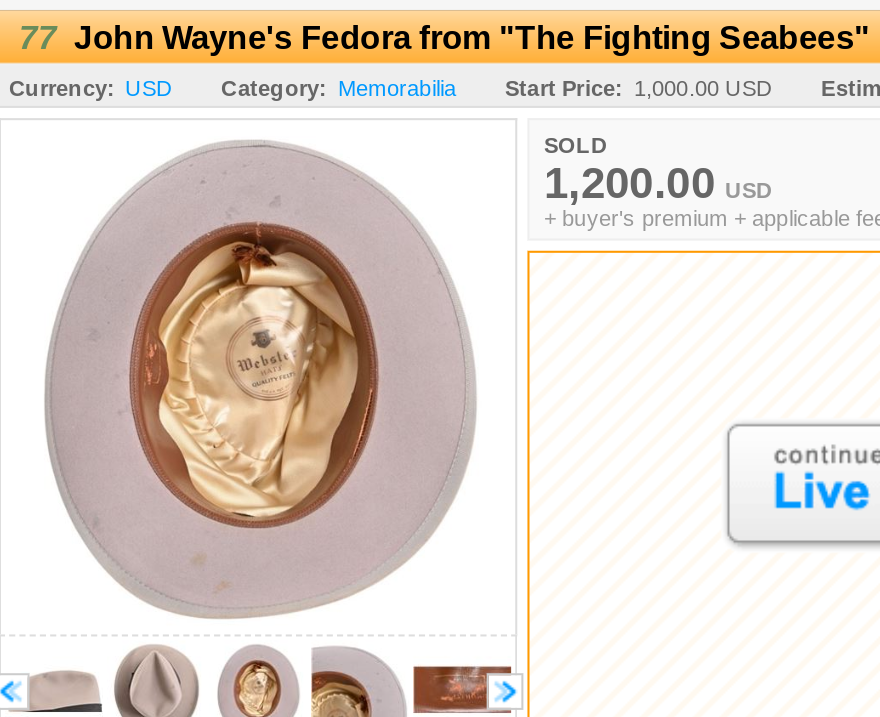
Task: Click the buyer's premium note text
Action: click(712, 218)
